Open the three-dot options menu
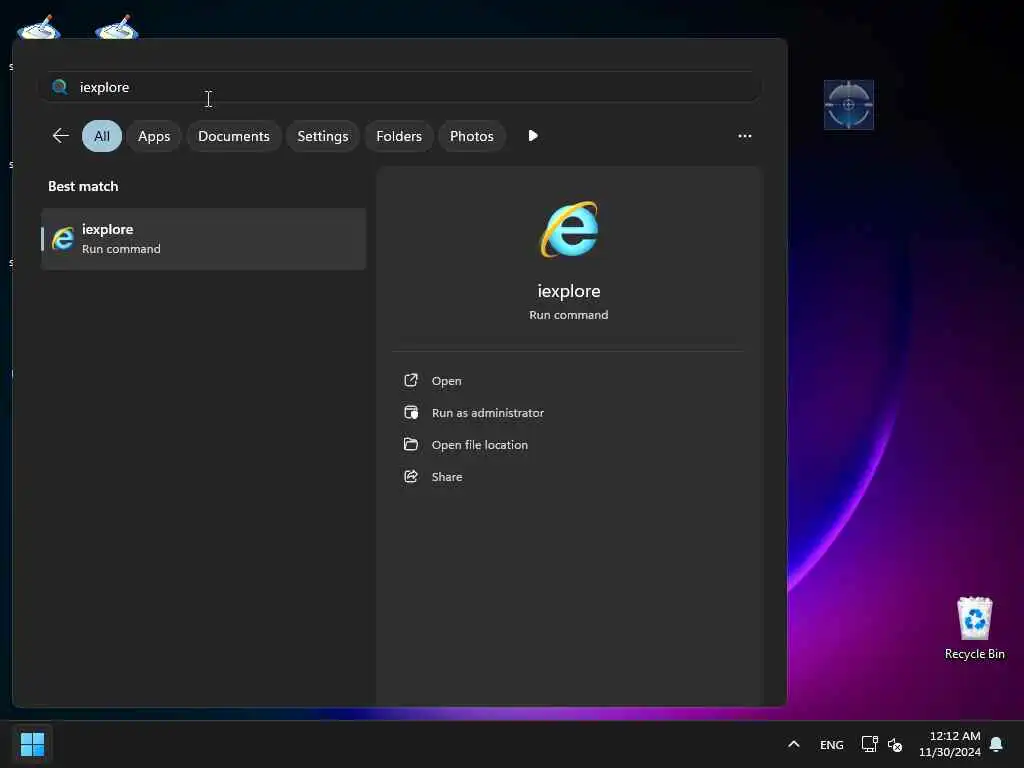The width and height of the screenshot is (1024, 768). click(744, 136)
